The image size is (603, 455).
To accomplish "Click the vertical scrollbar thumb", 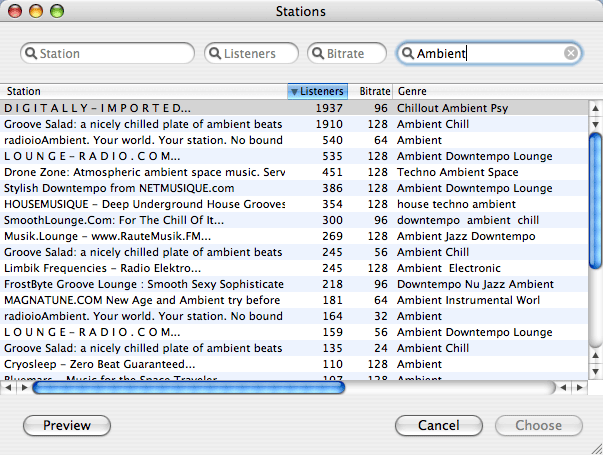I will click(595, 200).
